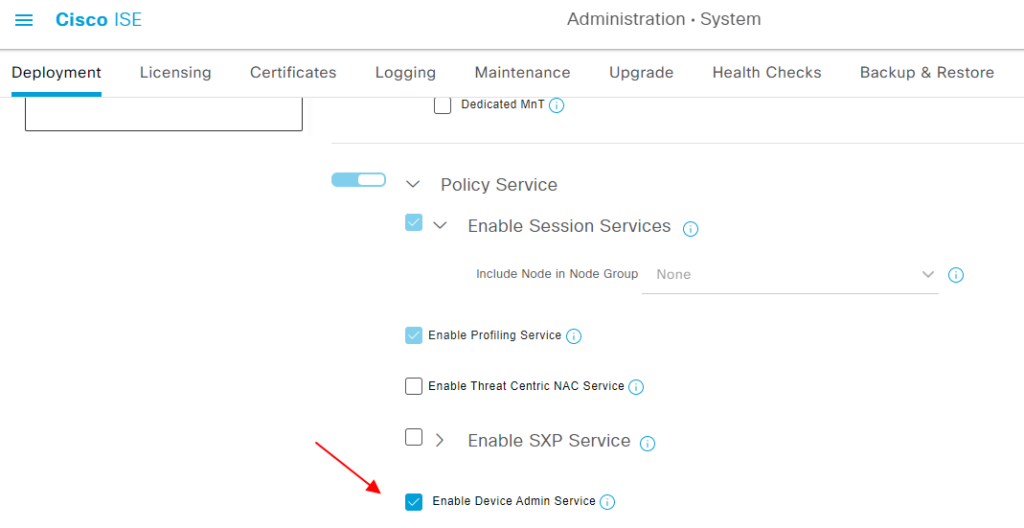The image size is (1024, 528).
Task: Open Include Node in Node Group dropdown
Action: pyautogui.click(x=789, y=275)
